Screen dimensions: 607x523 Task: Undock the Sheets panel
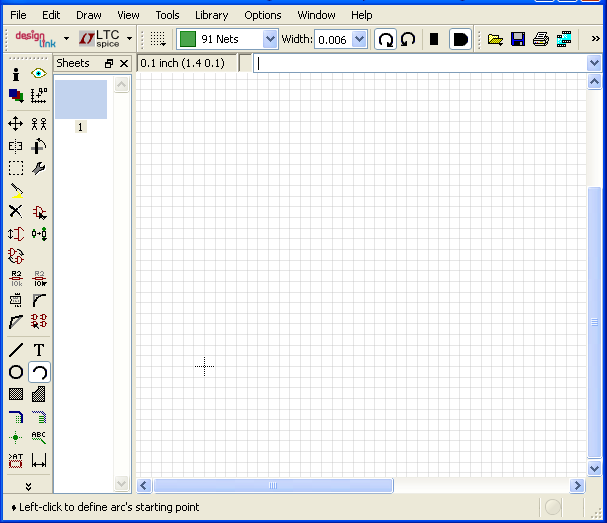point(109,63)
